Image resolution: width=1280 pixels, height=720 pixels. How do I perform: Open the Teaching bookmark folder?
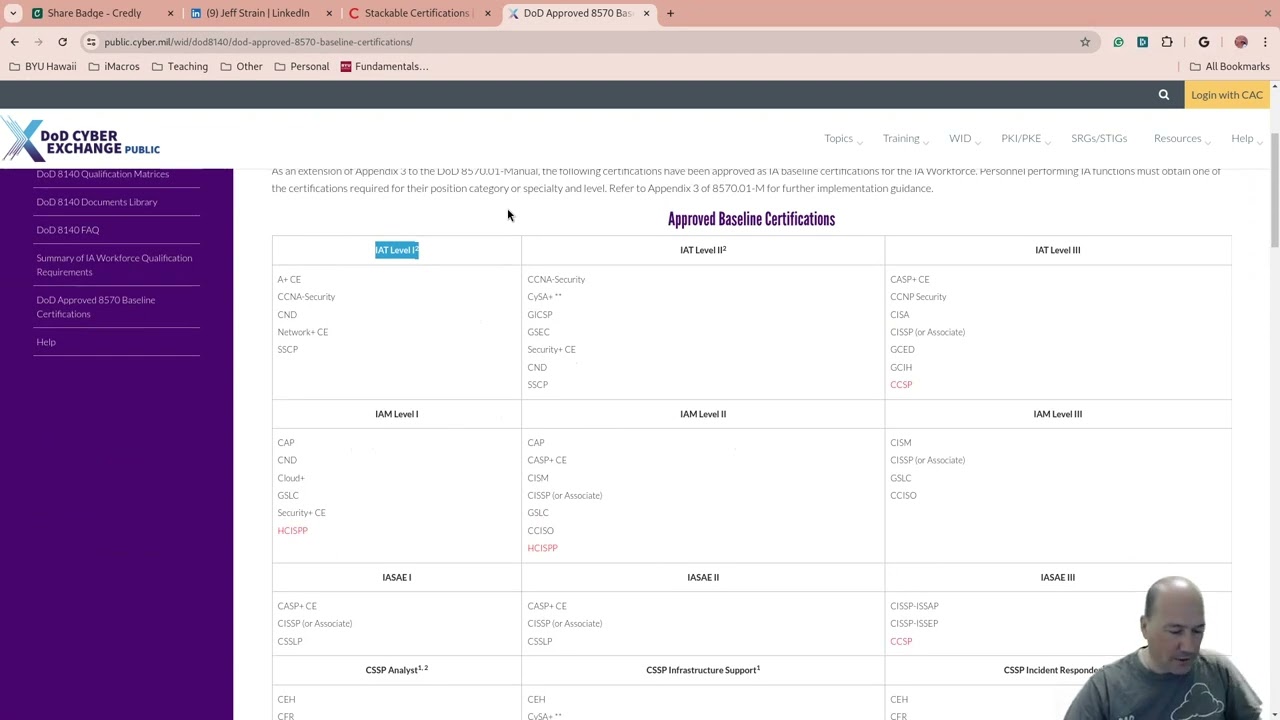tap(179, 66)
